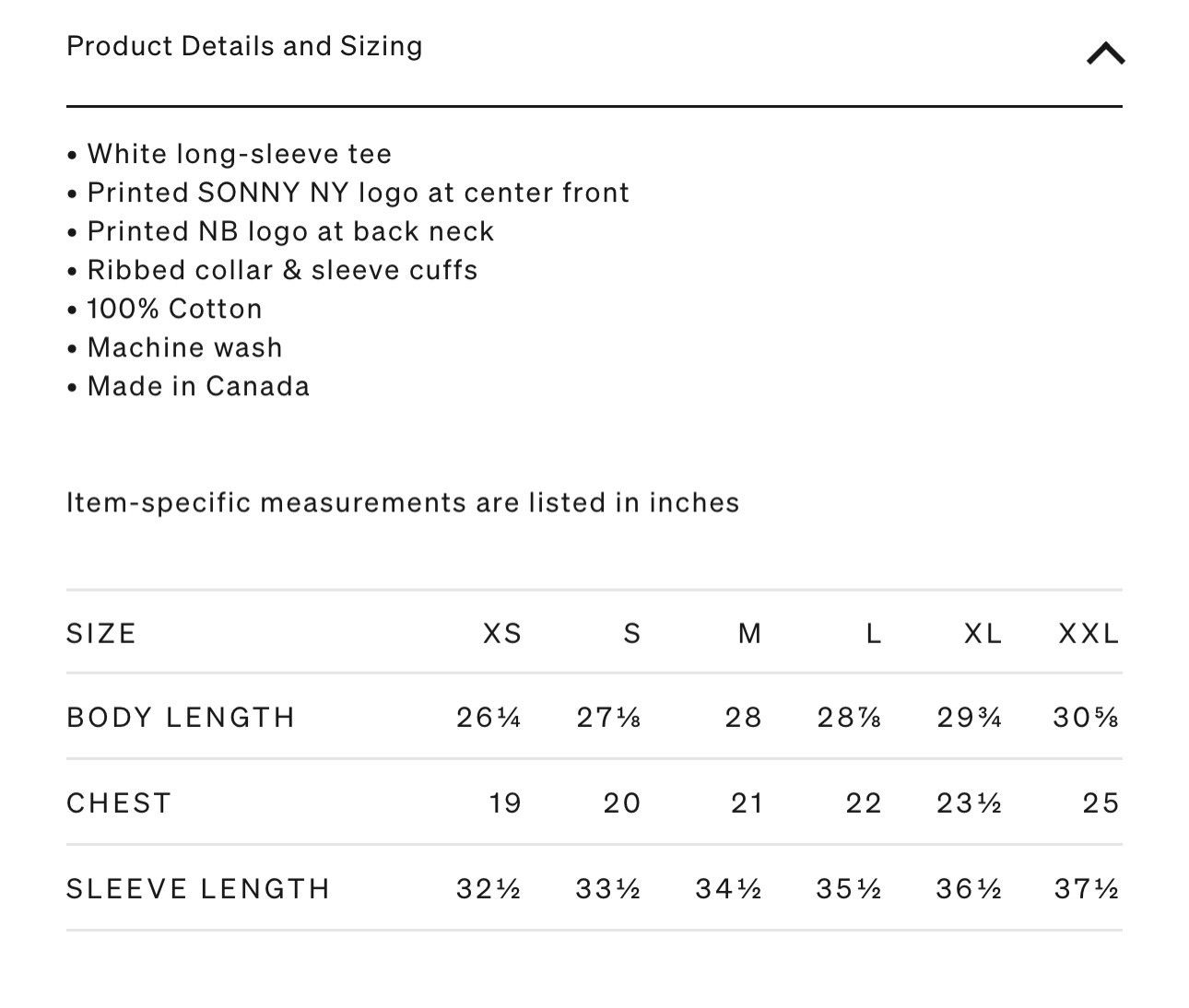Image resolution: width=1189 pixels, height=1008 pixels.
Task: Select the S size column header
Action: [631, 633]
